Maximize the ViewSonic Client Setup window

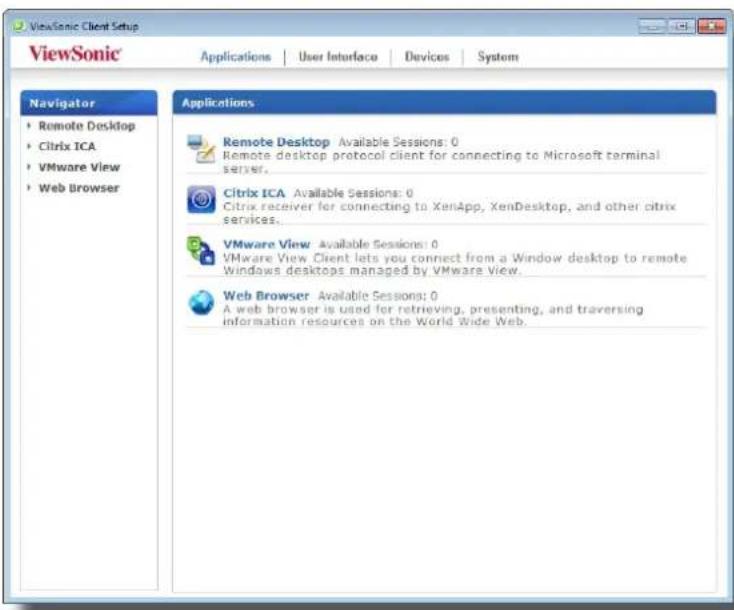tap(681, 26)
